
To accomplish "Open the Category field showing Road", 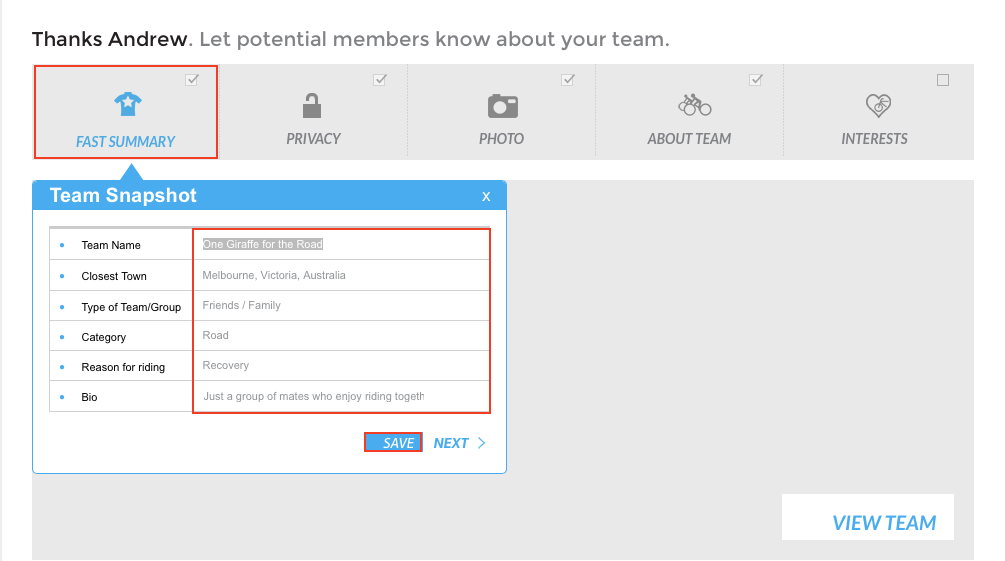I will [341, 335].
